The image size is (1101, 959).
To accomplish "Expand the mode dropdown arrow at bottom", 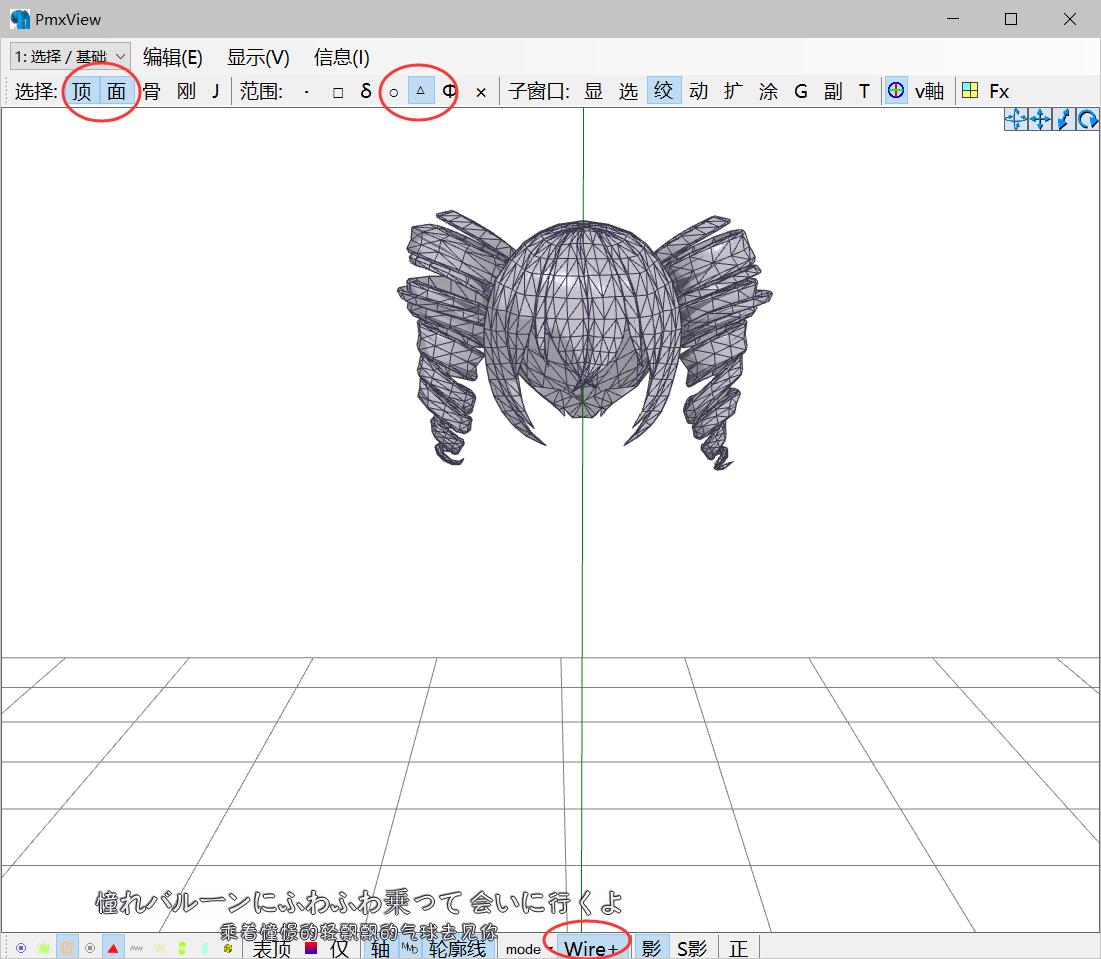I will (550, 948).
